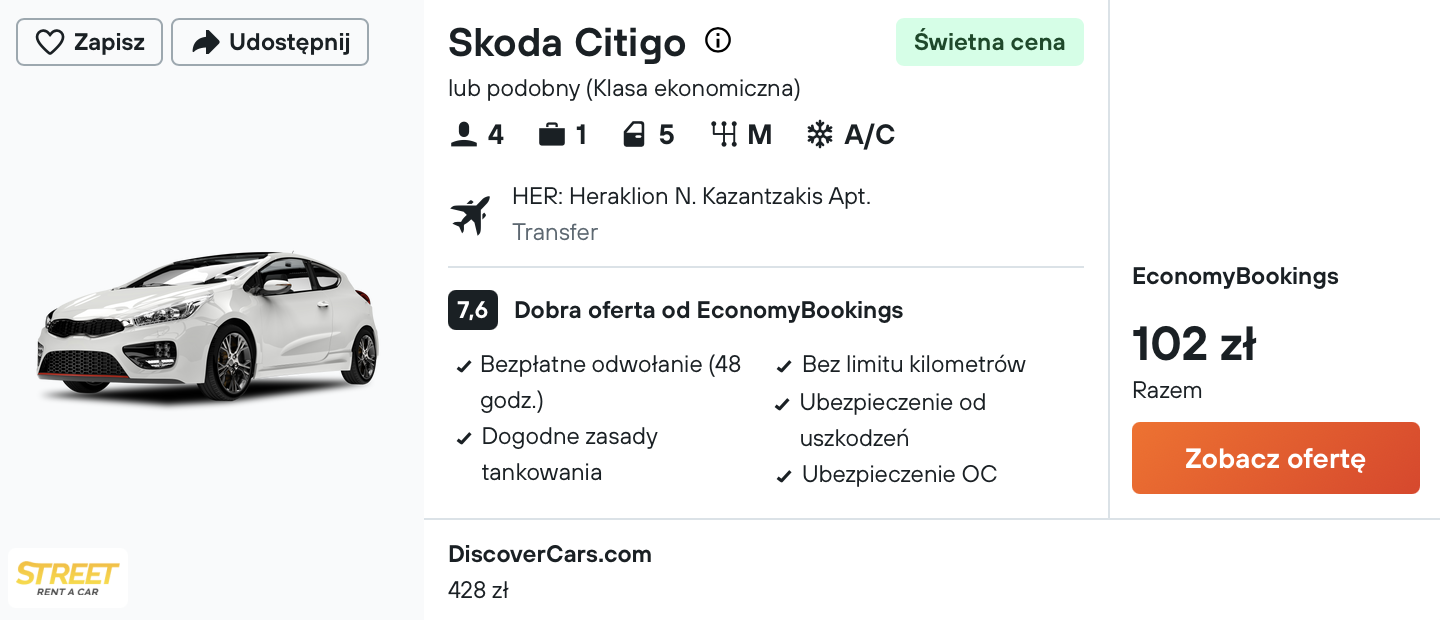
Task: Click the Skoda Citigo car title
Action: (x=567, y=42)
